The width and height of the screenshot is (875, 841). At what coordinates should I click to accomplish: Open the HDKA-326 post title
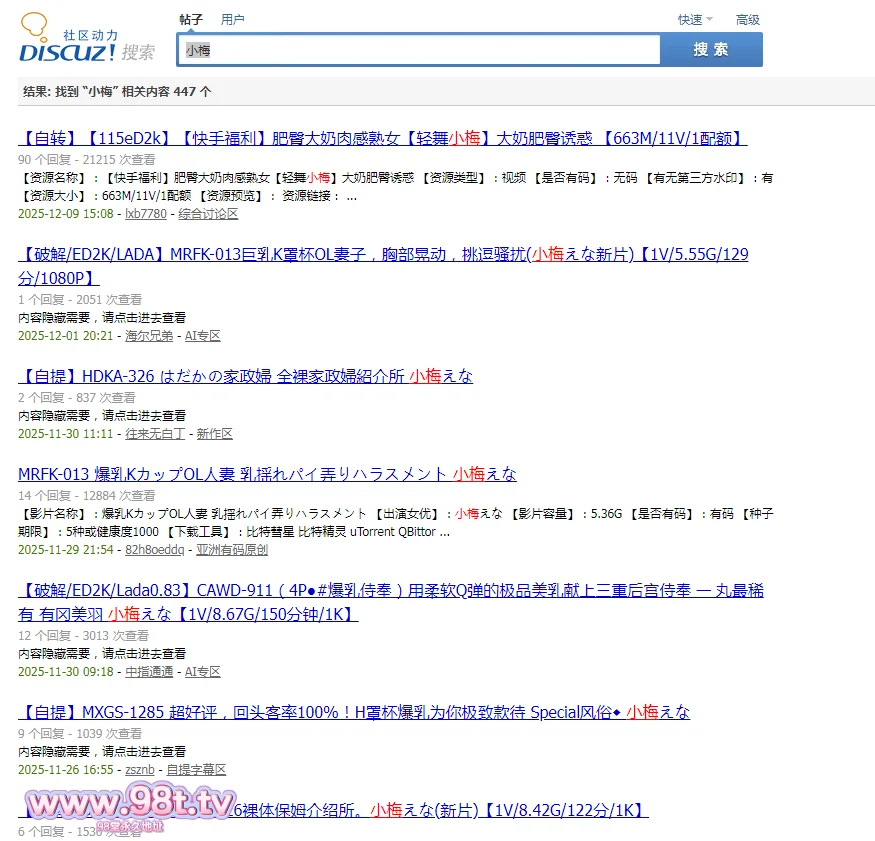pyautogui.click(x=246, y=376)
